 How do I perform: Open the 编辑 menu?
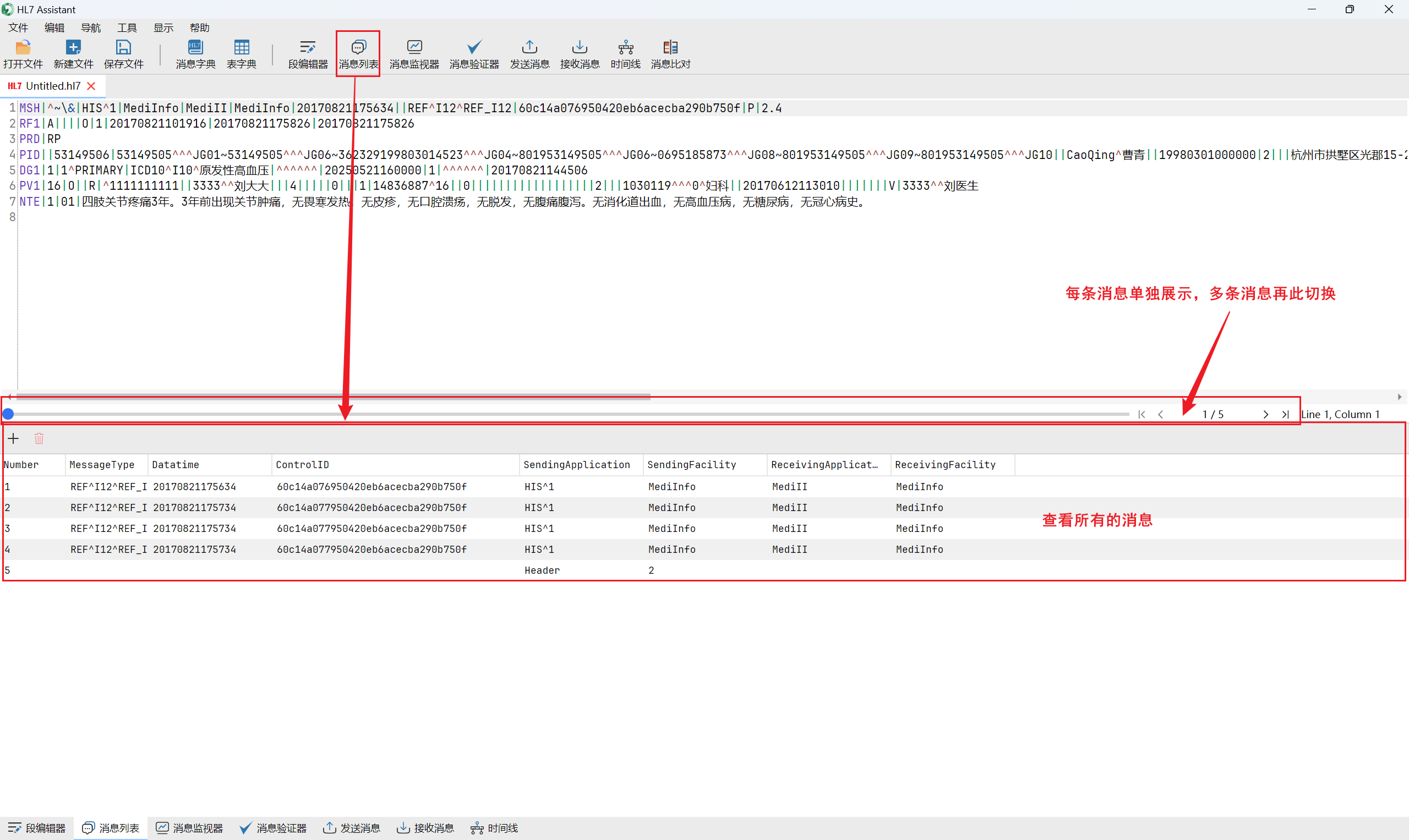(54, 28)
